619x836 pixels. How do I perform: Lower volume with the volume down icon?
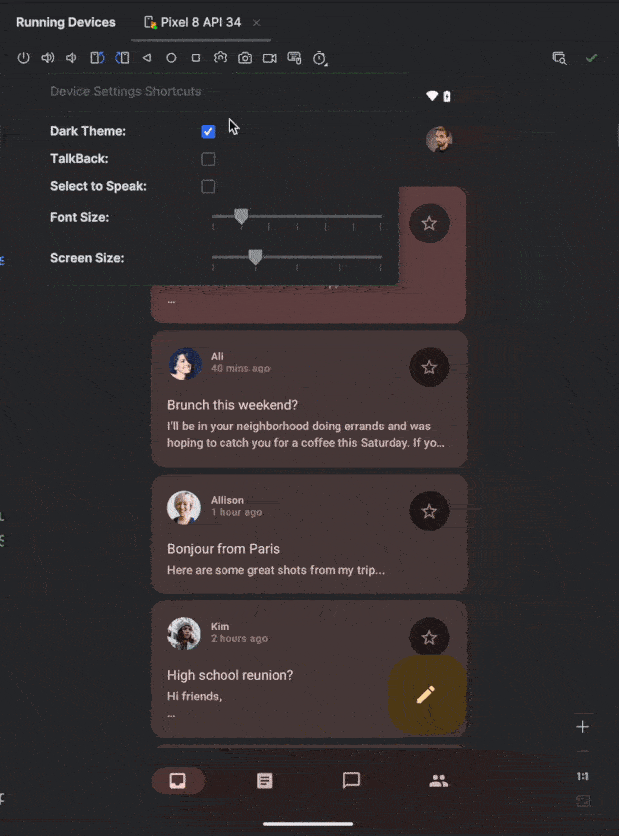click(71, 58)
